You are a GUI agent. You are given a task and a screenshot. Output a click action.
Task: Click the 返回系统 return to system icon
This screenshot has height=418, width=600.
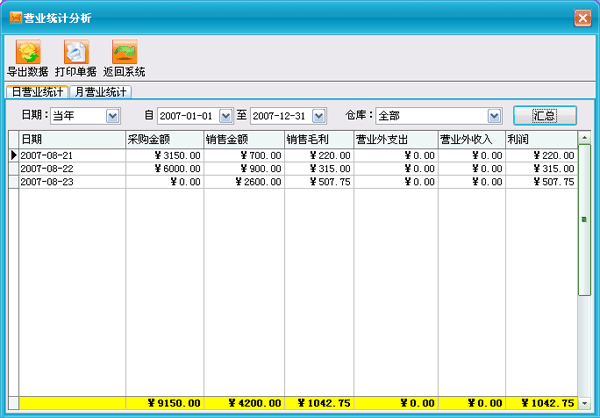click(x=124, y=52)
